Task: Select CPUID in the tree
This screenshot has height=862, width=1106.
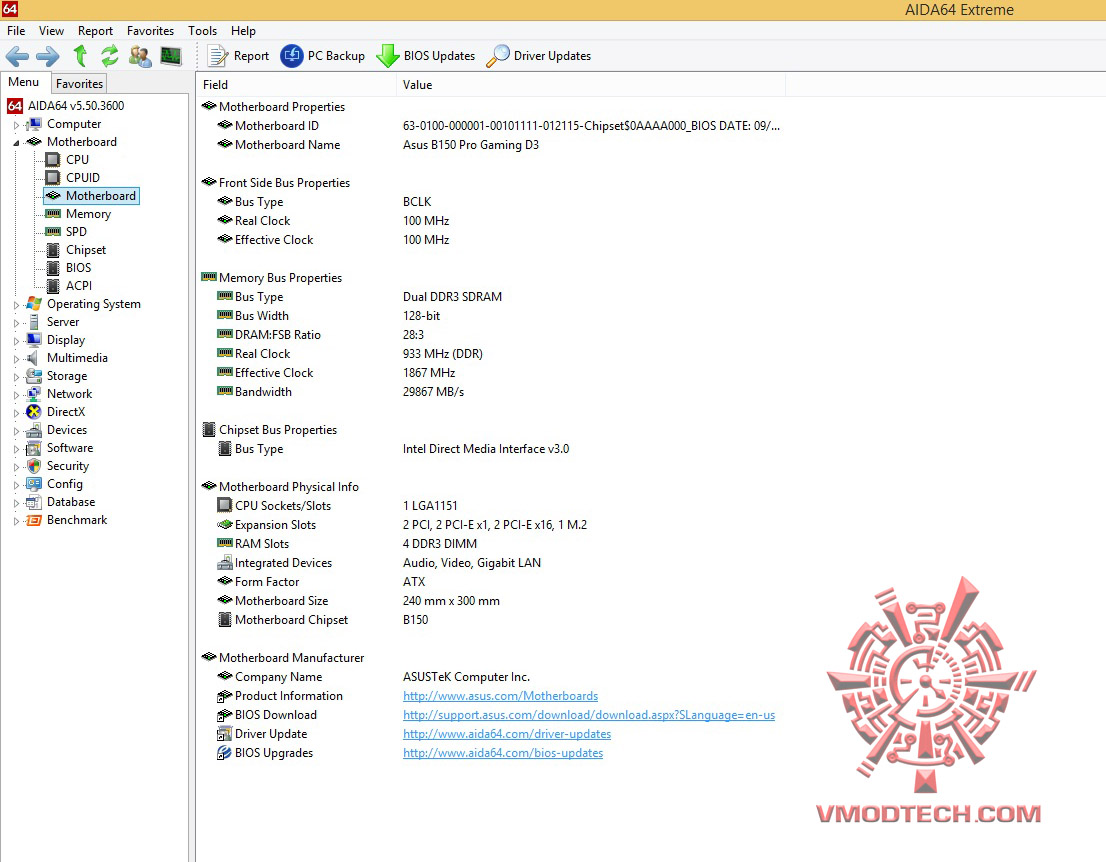Action: [x=83, y=178]
